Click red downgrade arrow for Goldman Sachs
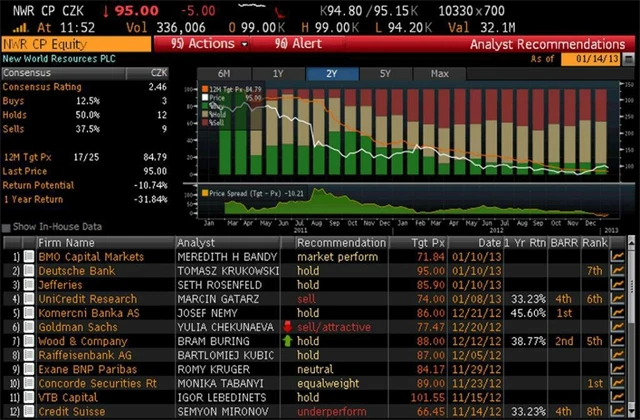Screen dimensions: 640x420 (x=286, y=326)
